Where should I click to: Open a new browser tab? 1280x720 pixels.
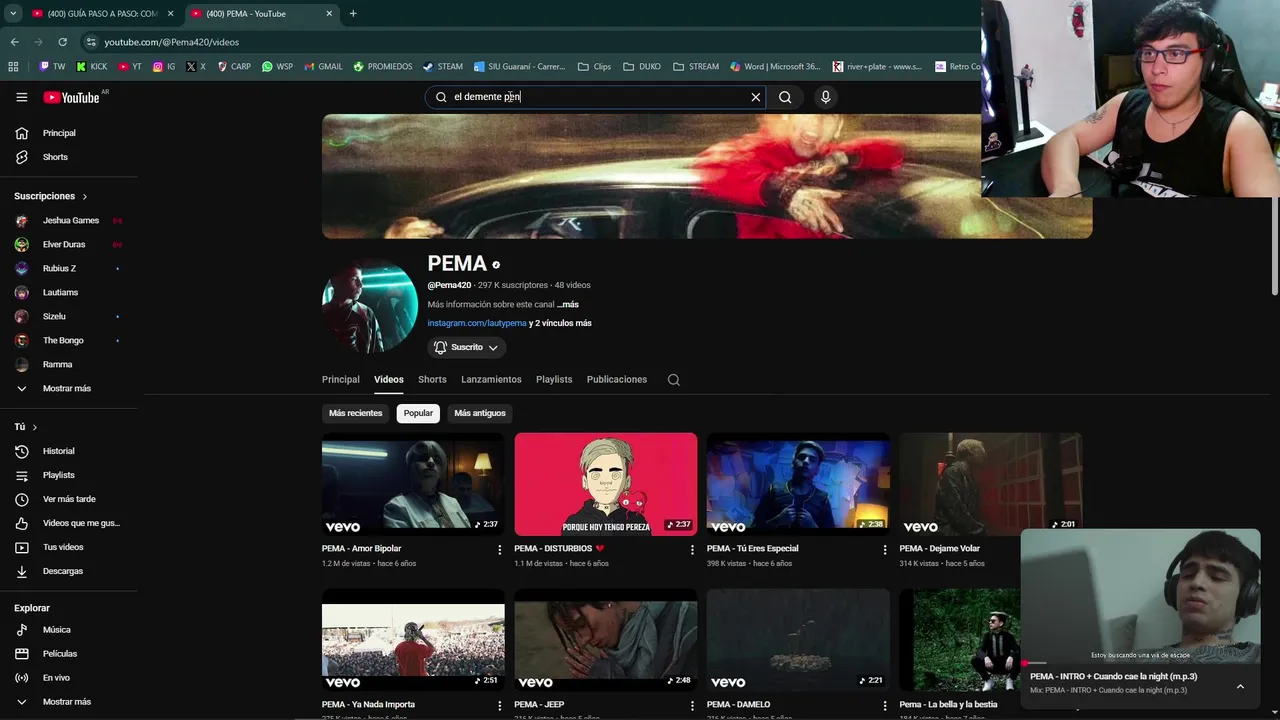[x=353, y=14]
